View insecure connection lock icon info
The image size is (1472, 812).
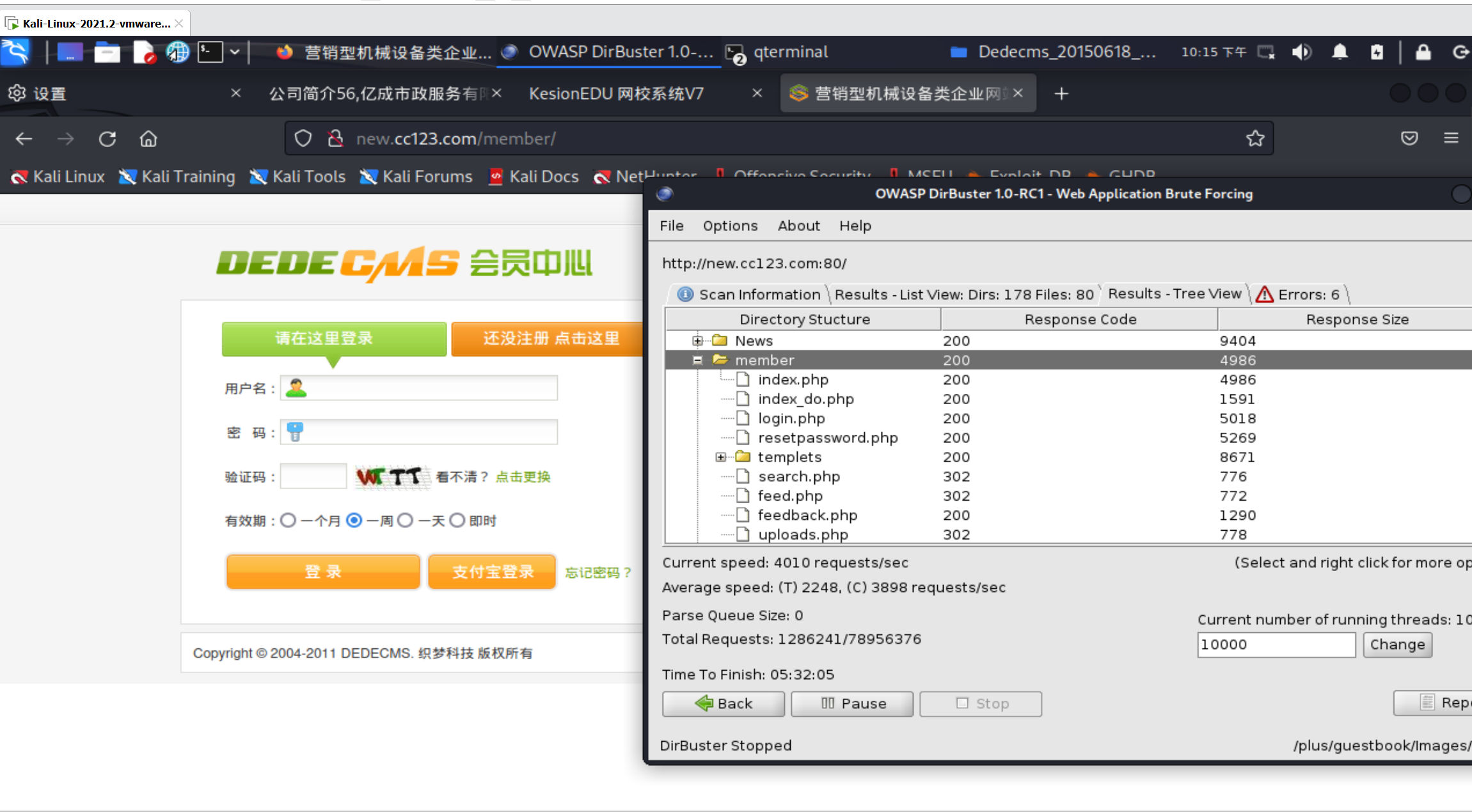pyautogui.click(x=336, y=138)
